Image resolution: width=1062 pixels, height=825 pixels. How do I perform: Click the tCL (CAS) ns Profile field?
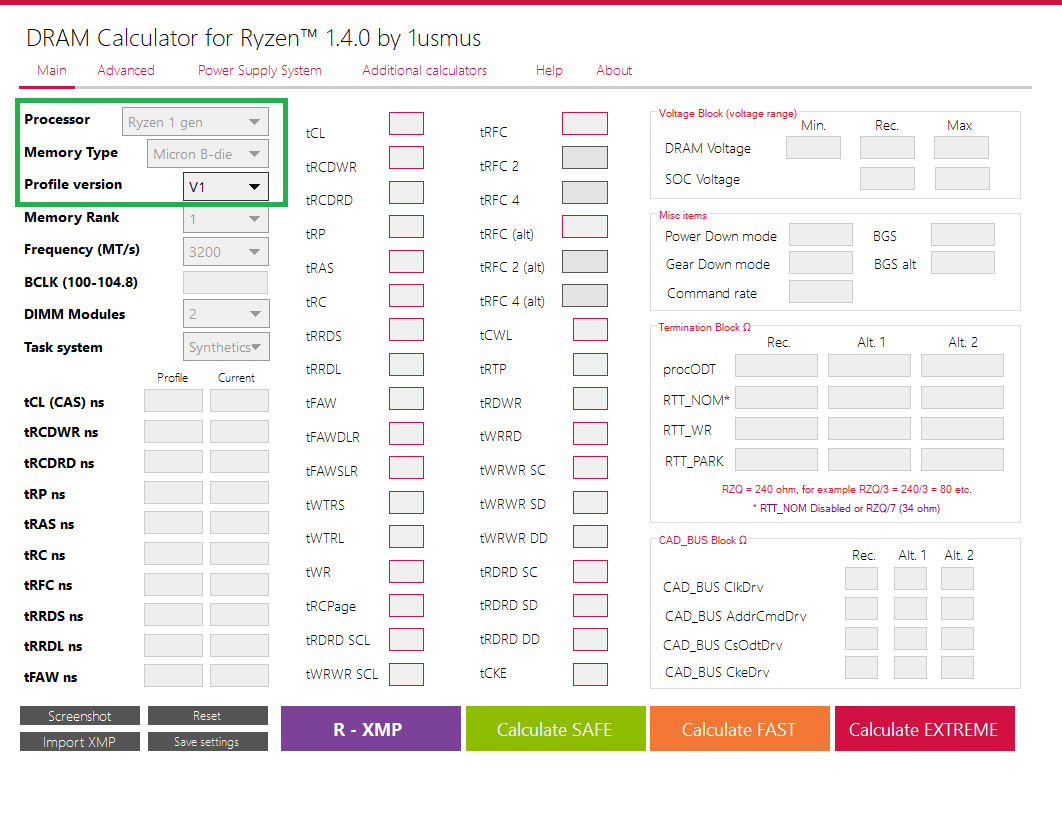tap(173, 400)
